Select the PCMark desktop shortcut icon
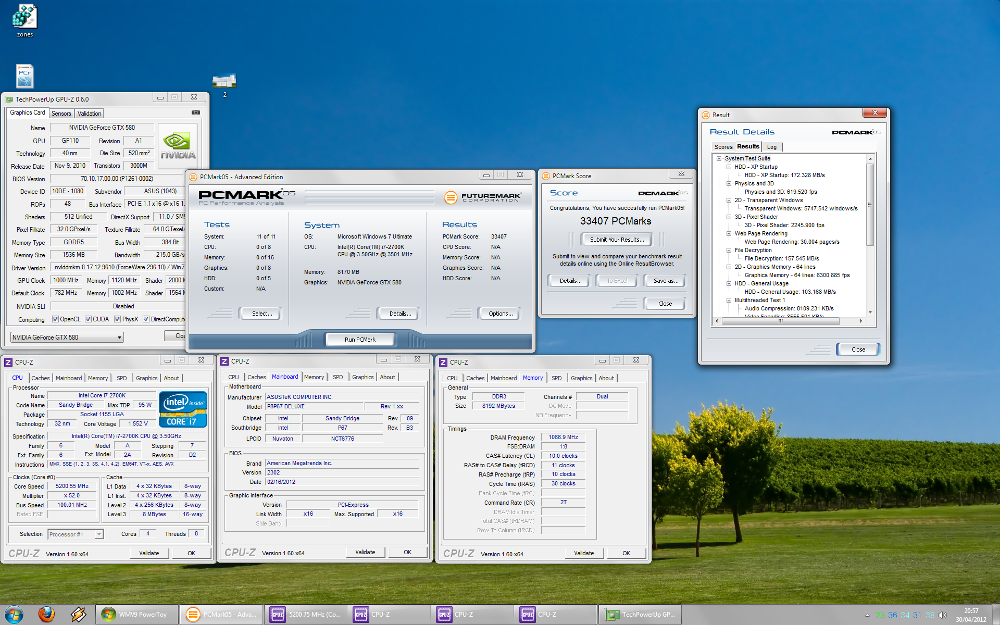 tap(24, 76)
